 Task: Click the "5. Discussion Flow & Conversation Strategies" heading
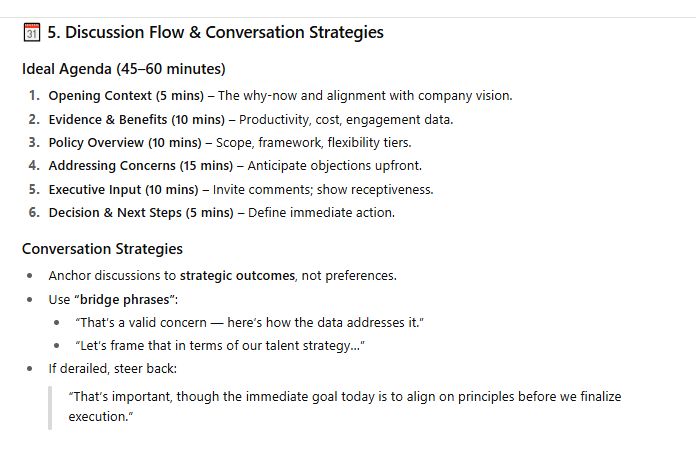pos(215,32)
